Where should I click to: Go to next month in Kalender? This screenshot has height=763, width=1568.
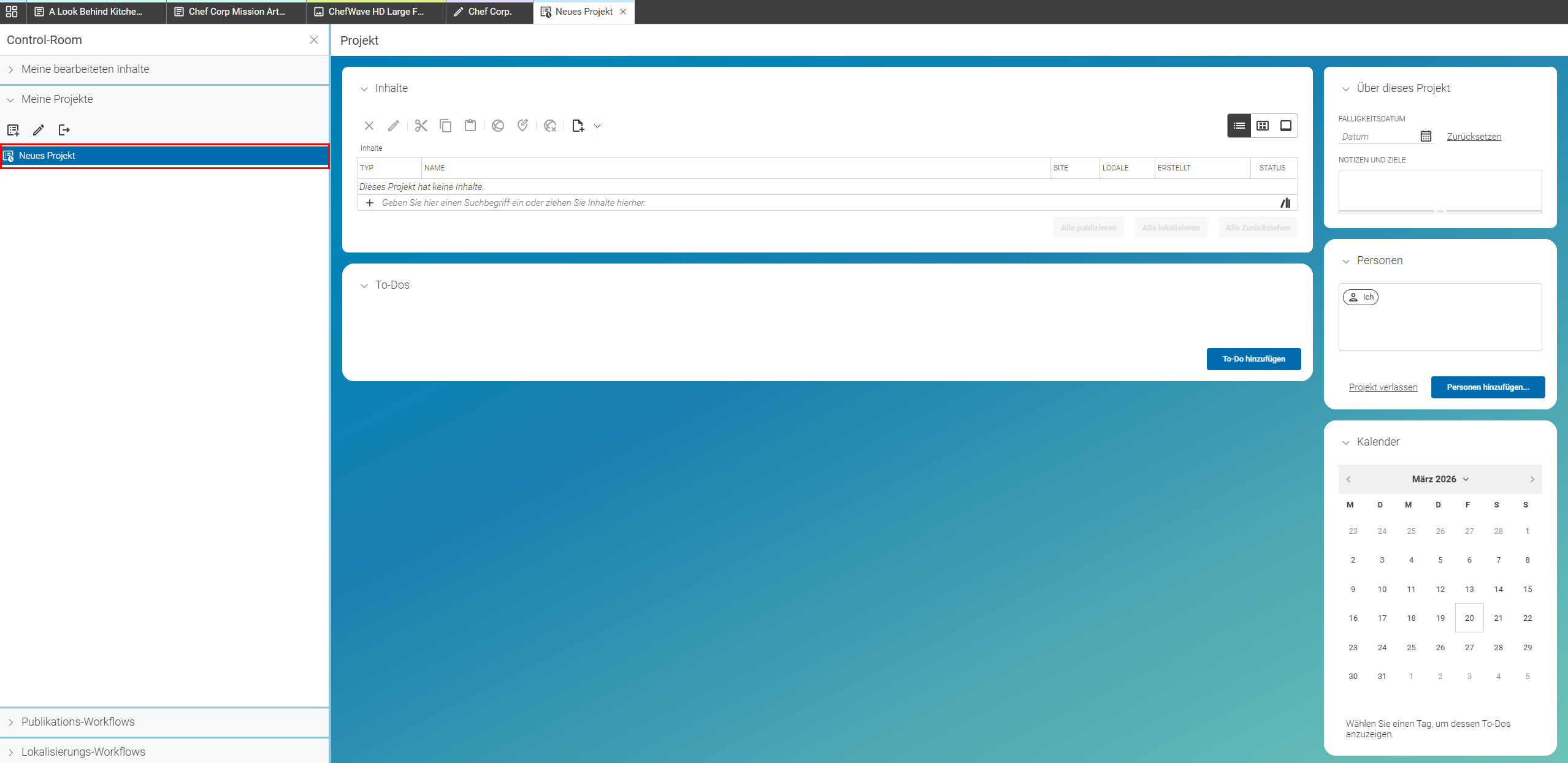[1532, 479]
